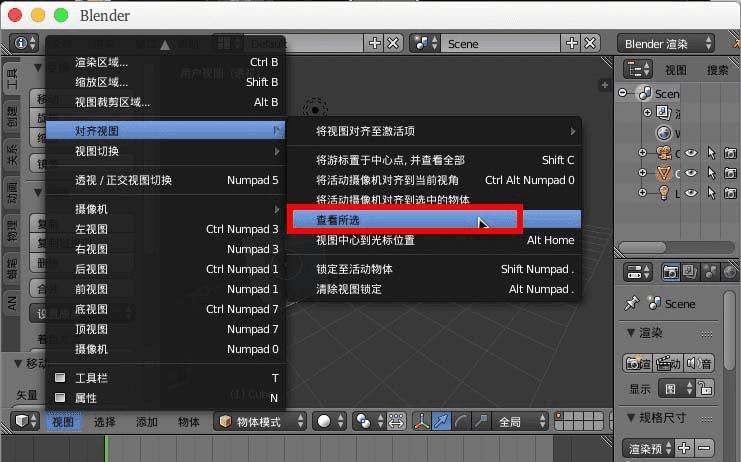Open the viewport shading dropdown
Viewport: 741px width, 462px height.
(x=330, y=420)
